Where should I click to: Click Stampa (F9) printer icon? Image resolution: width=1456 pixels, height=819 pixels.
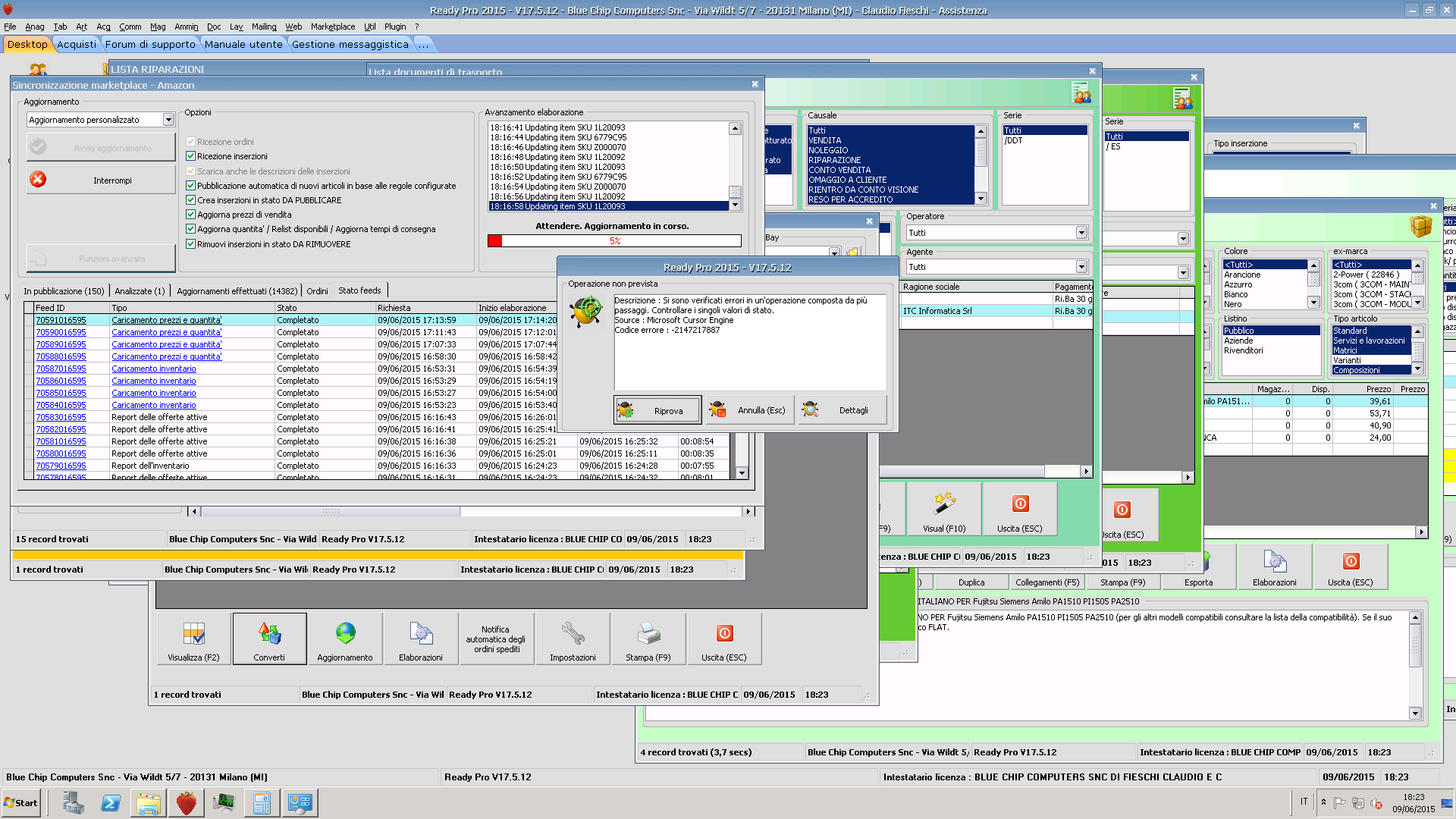tap(648, 639)
